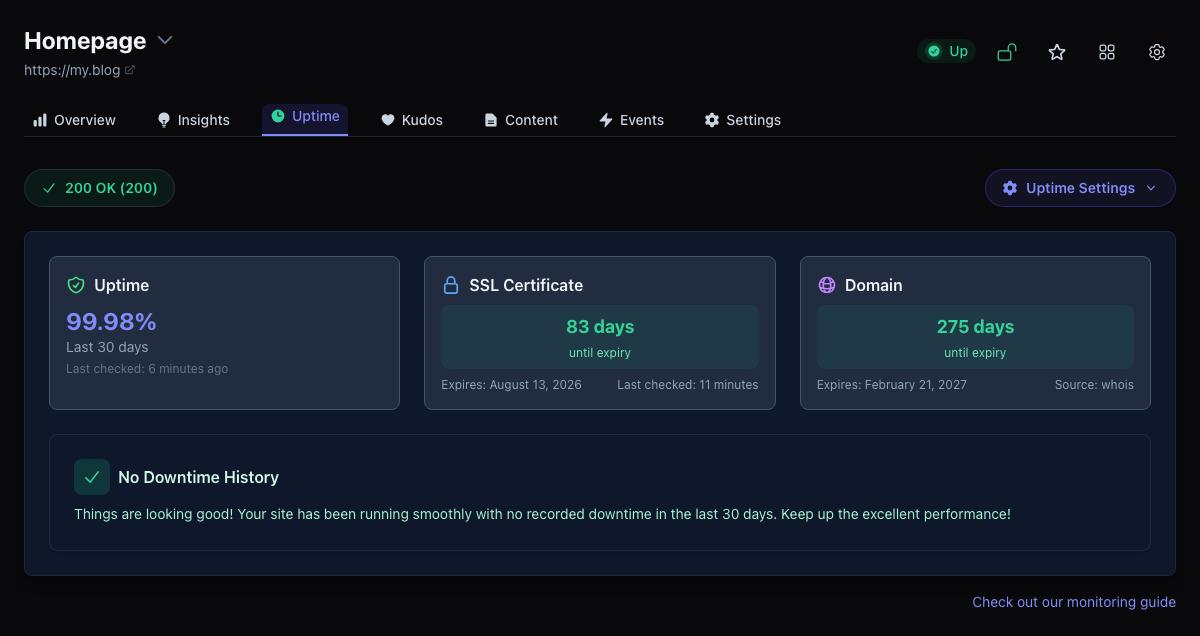Image resolution: width=1200 pixels, height=636 pixels.
Task: Click the 275 days until expiry box
Action: tap(975, 337)
